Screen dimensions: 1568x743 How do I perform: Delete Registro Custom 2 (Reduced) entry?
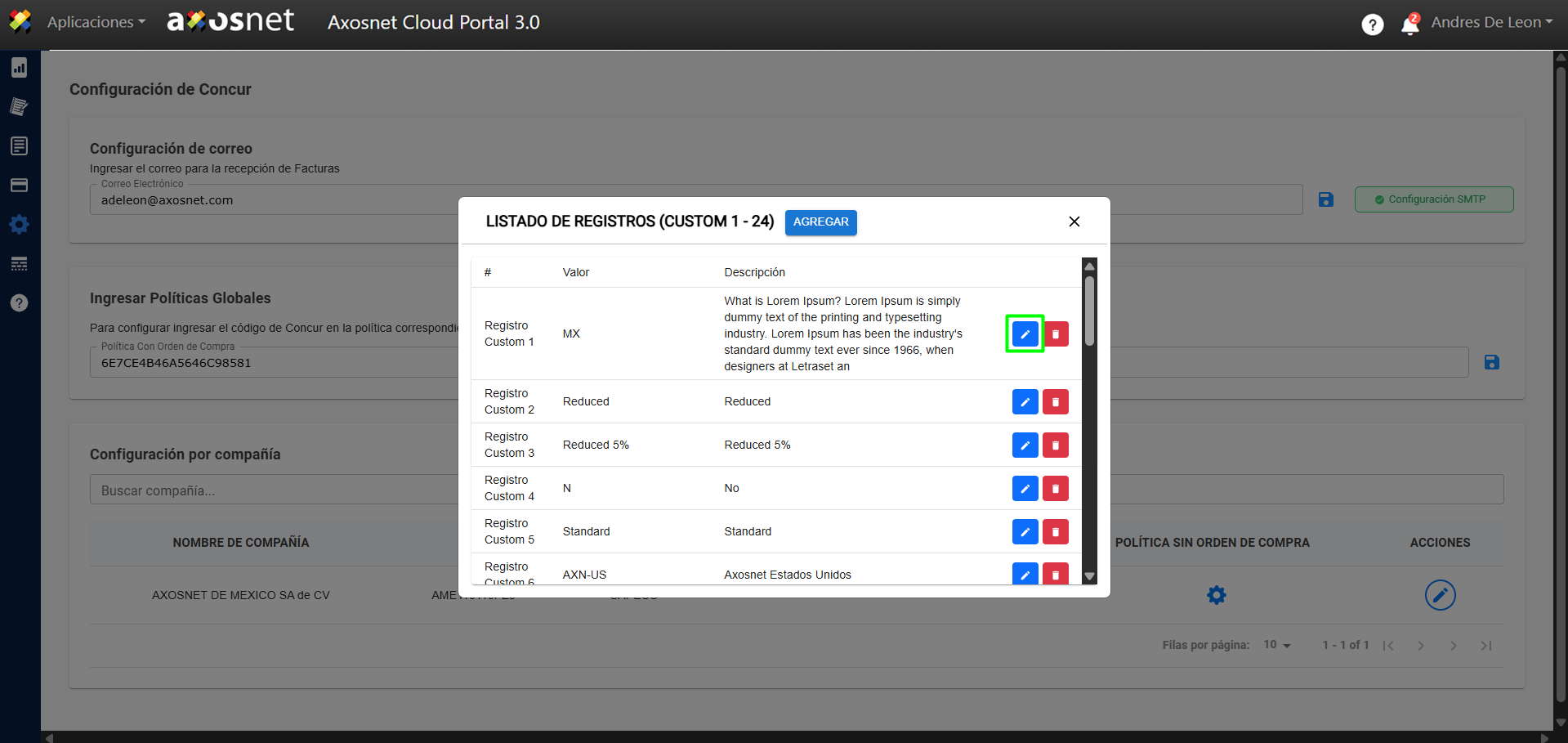click(x=1056, y=401)
